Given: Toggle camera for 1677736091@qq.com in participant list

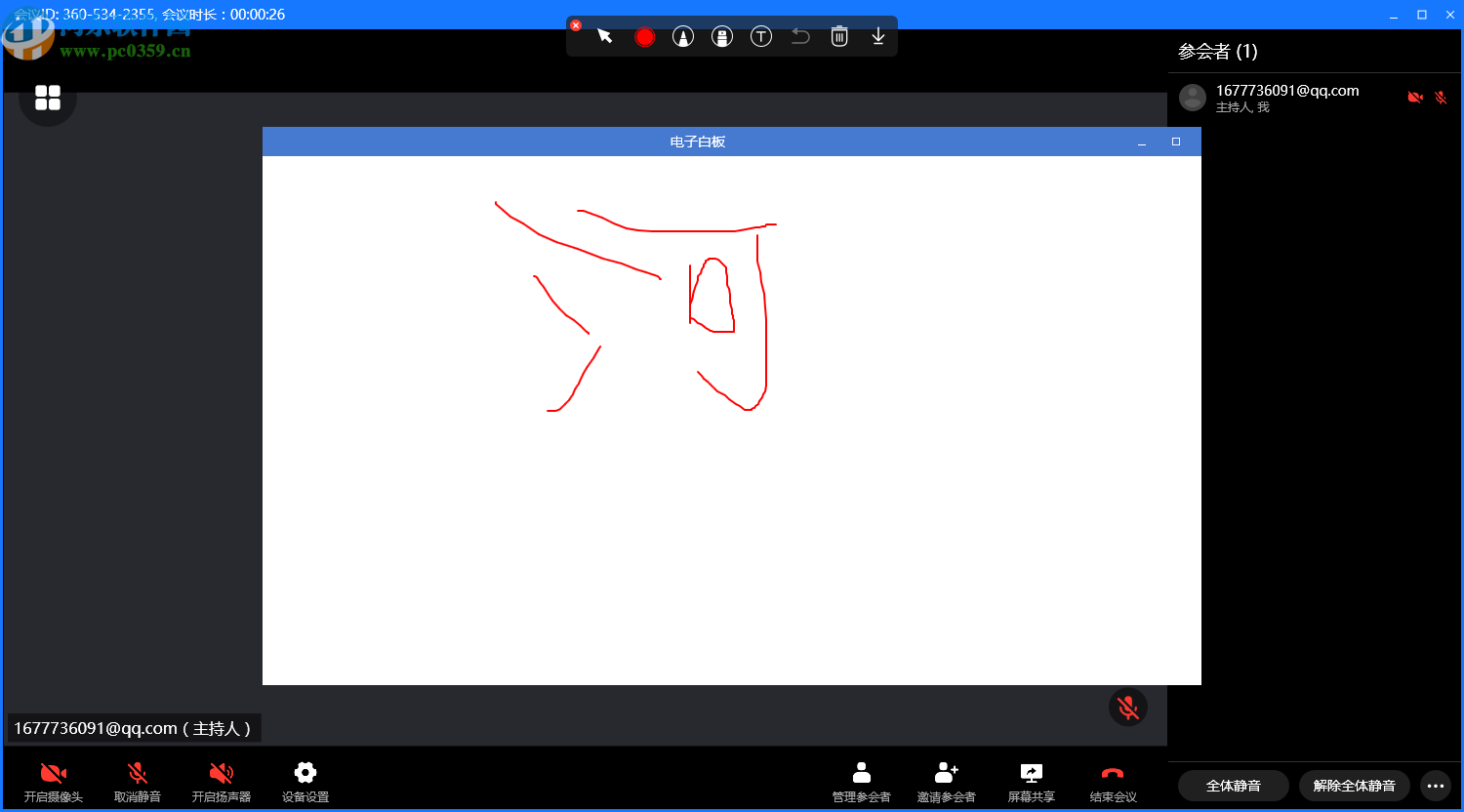Looking at the screenshot, I should pyautogui.click(x=1415, y=98).
